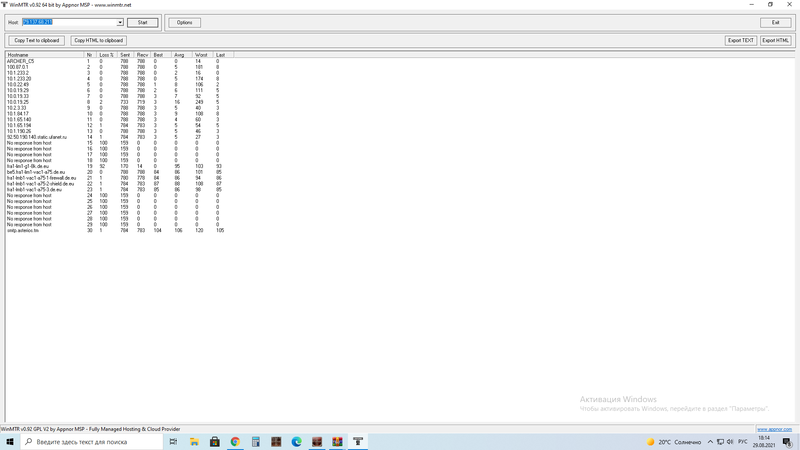This screenshot has height=450, width=800.
Task: Switch the РУС input language indicator
Action: click(742, 442)
